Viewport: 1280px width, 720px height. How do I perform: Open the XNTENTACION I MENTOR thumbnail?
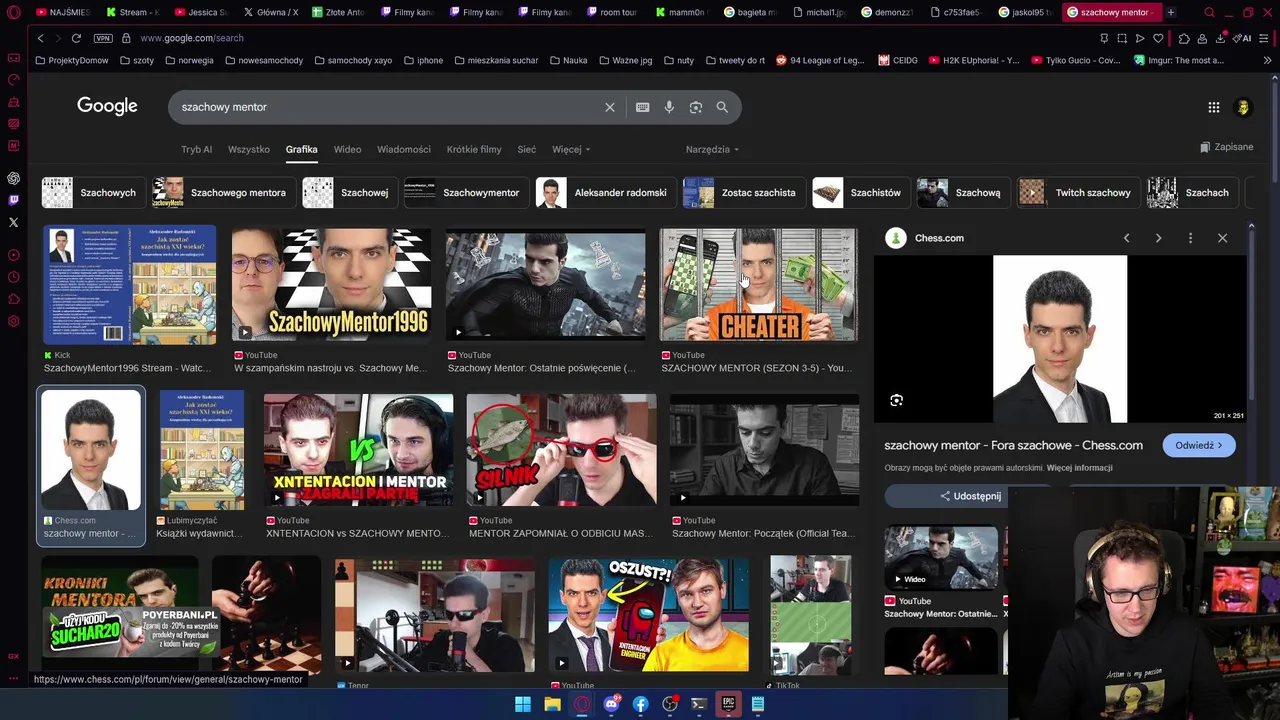tap(358, 450)
